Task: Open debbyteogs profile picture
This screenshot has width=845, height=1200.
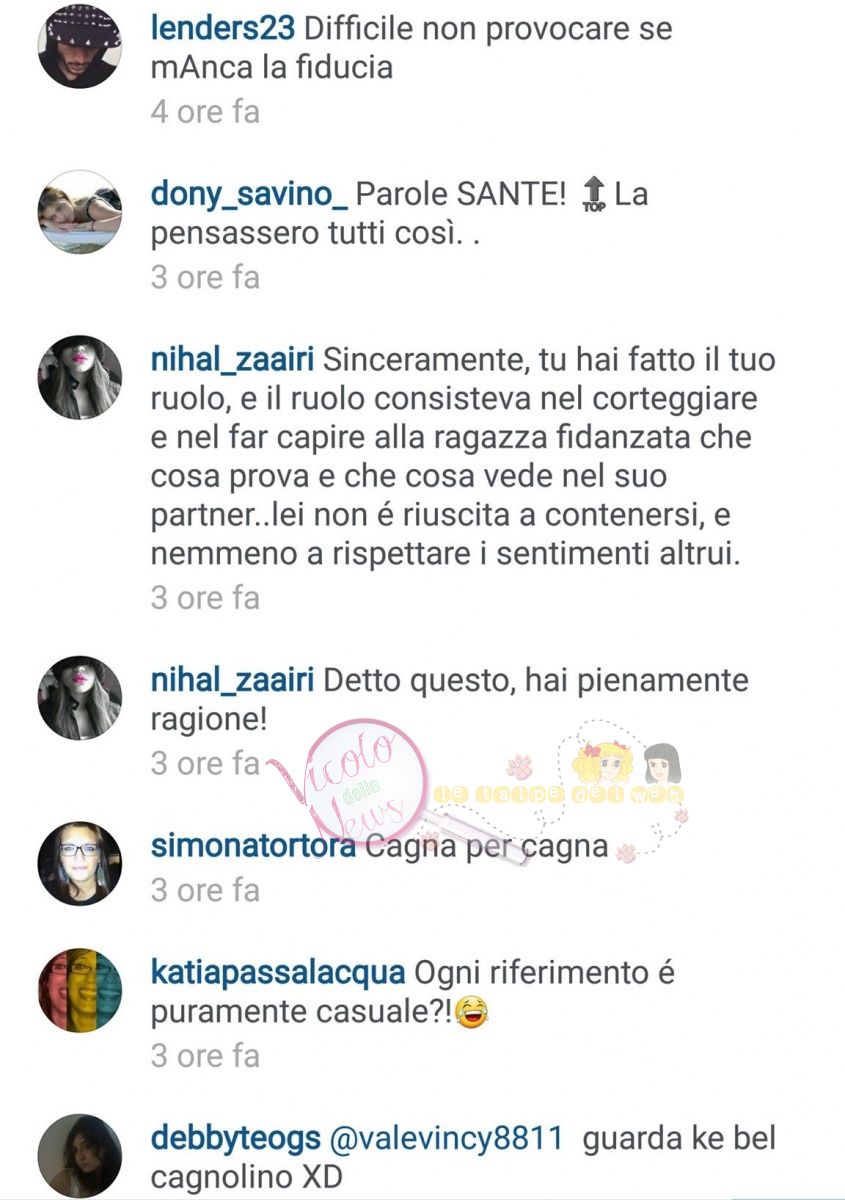Action: (80, 1155)
